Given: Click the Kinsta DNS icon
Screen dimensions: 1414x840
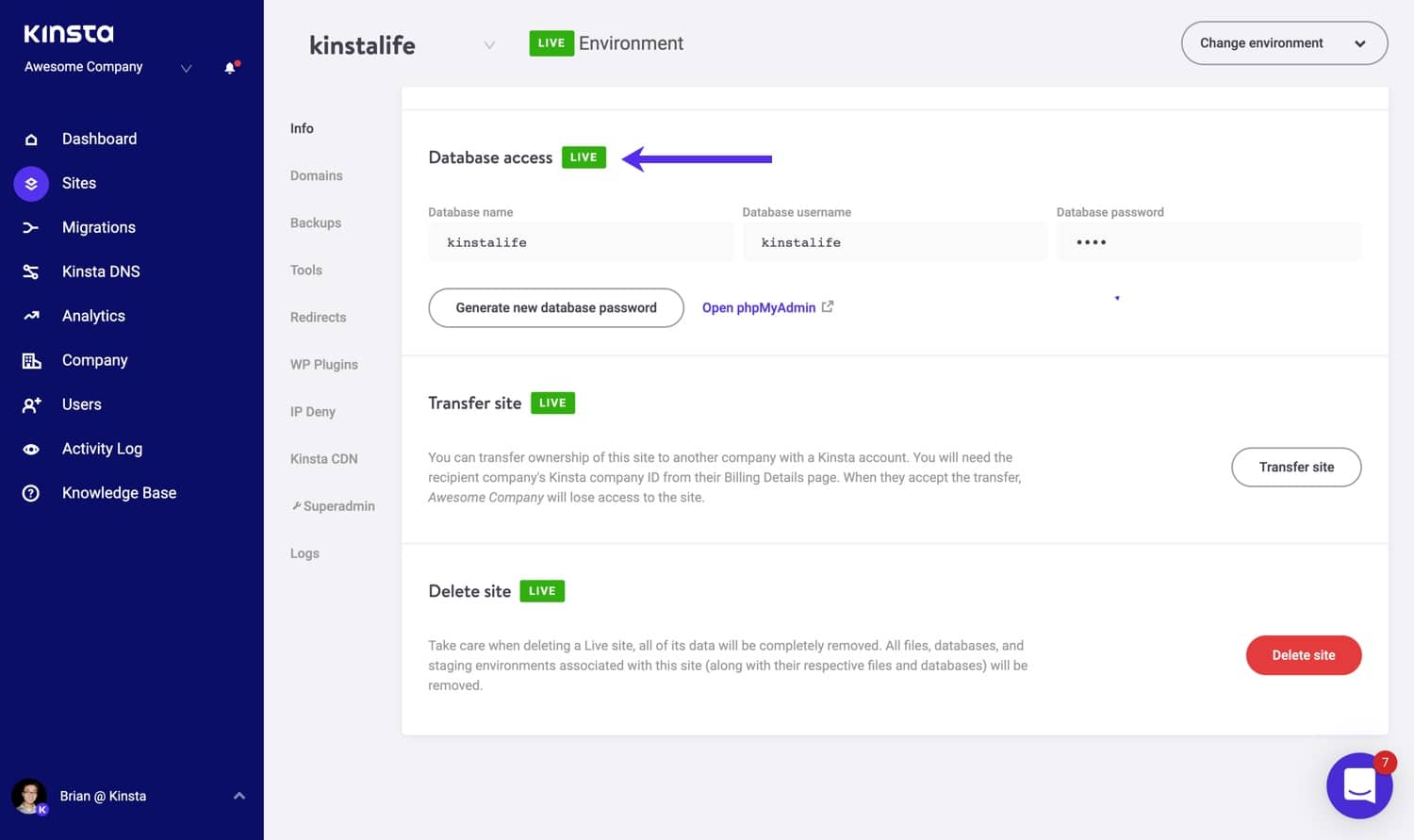Looking at the screenshot, I should [31, 272].
